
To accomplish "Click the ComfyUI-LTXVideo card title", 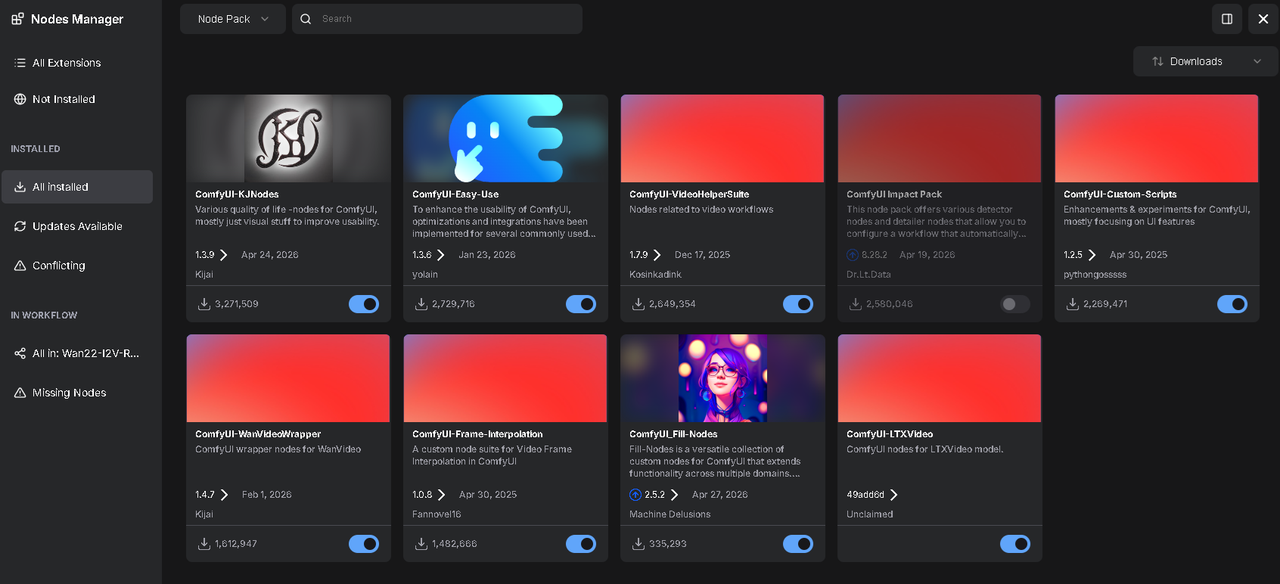I will pos(889,434).
